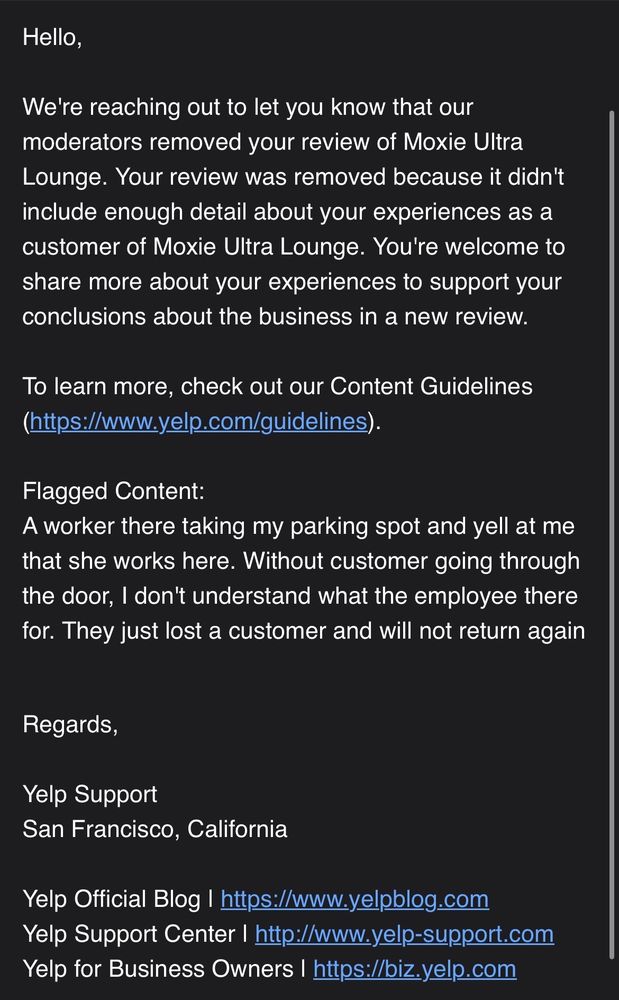Open the yelpblog.com link

coord(354,899)
